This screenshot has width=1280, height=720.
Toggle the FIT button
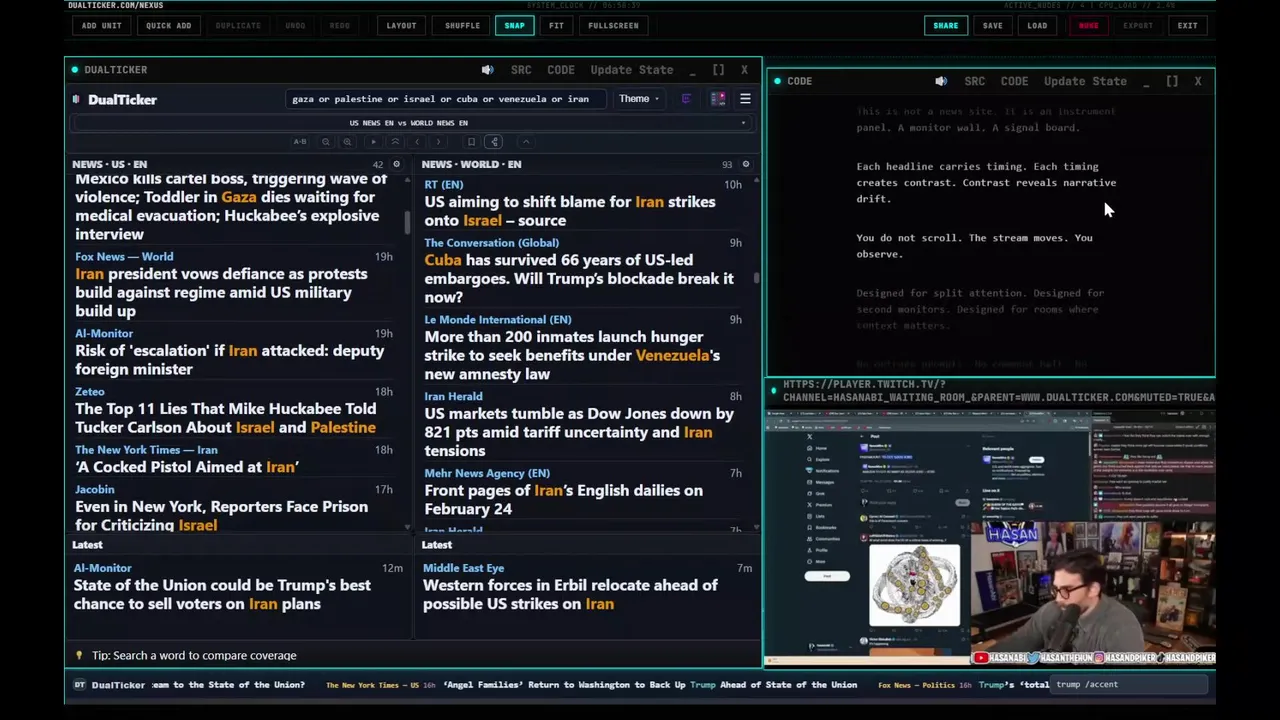556,25
